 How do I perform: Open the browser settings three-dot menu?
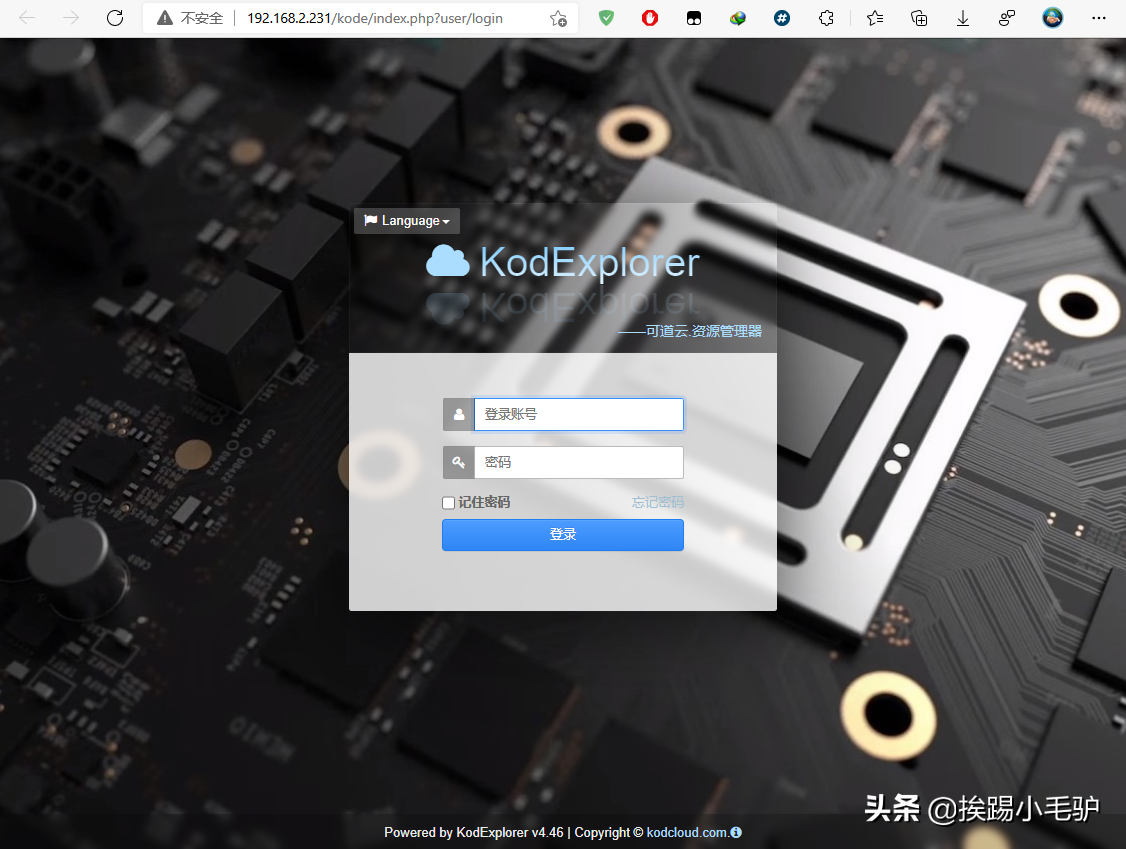point(1099,18)
